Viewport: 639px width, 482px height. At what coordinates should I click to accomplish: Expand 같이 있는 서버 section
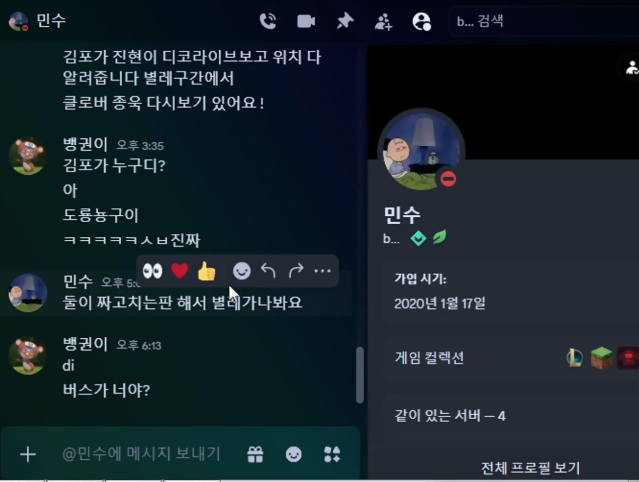[511, 416]
